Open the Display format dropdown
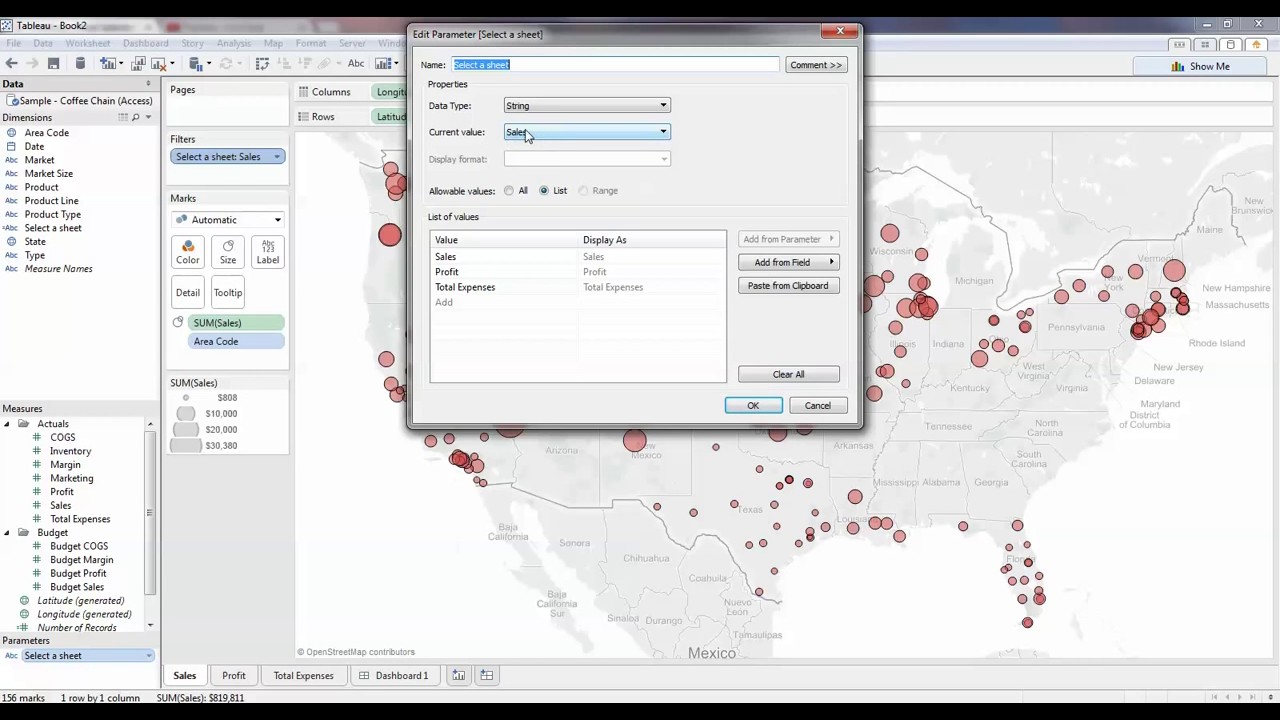 (x=587, y=159)
